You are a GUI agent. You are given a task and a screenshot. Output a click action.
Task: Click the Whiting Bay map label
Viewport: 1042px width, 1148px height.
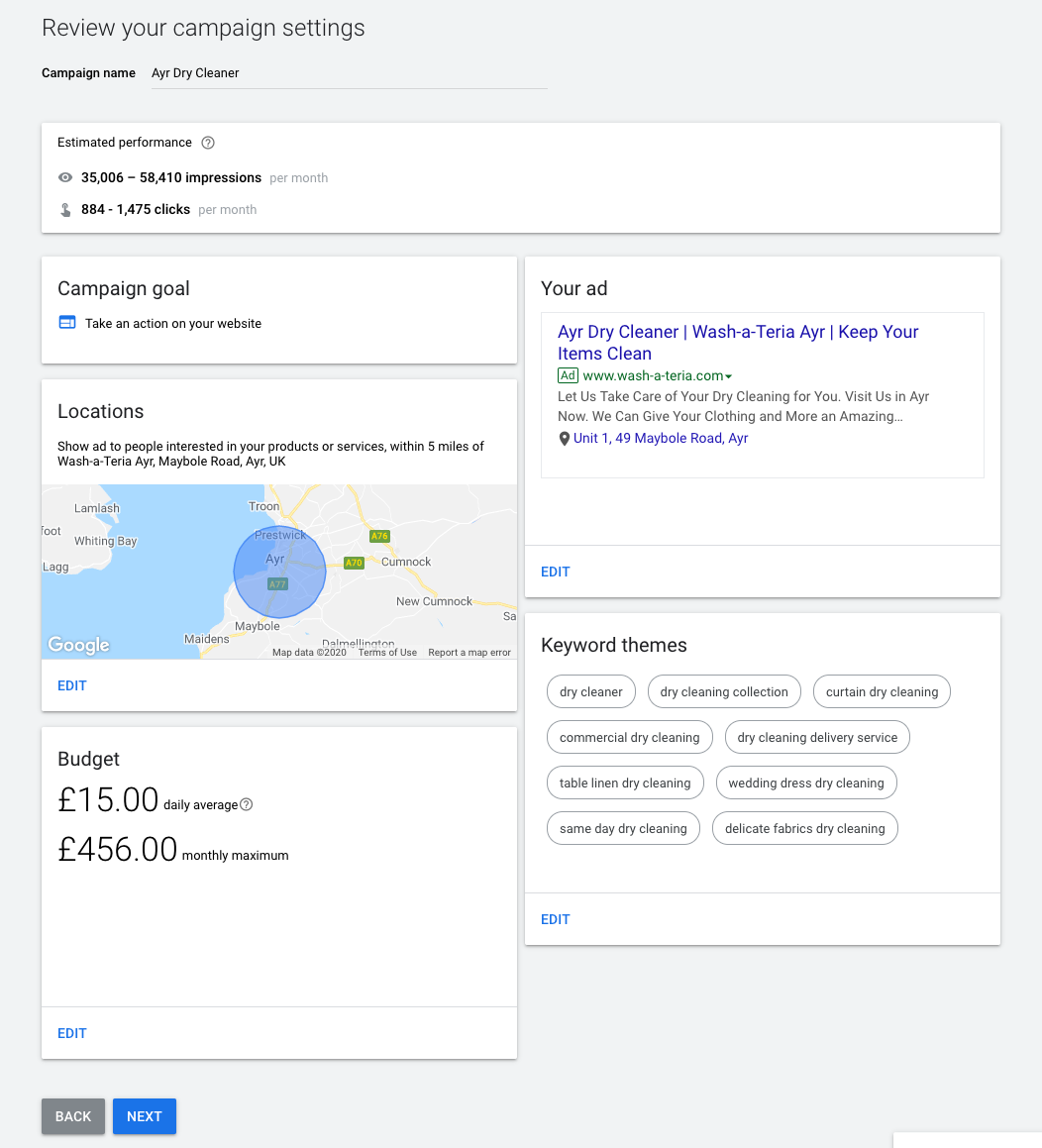(x=105, y=541)
